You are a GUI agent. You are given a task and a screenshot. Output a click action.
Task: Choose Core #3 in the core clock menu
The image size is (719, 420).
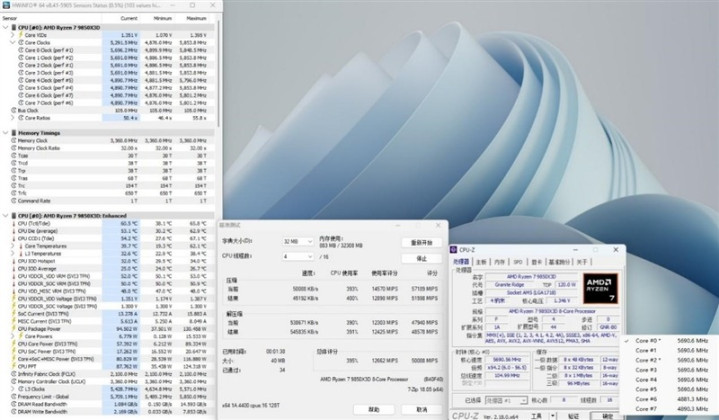tap(669, 370)
